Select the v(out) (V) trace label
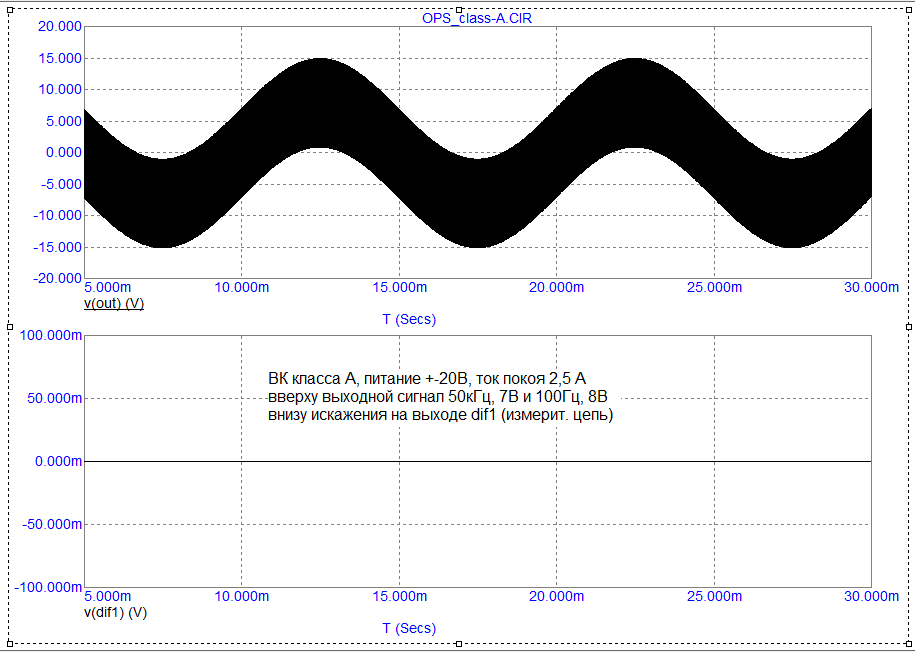Image resolution: width=915 pixels, height=652 pixels. point(114,304)
